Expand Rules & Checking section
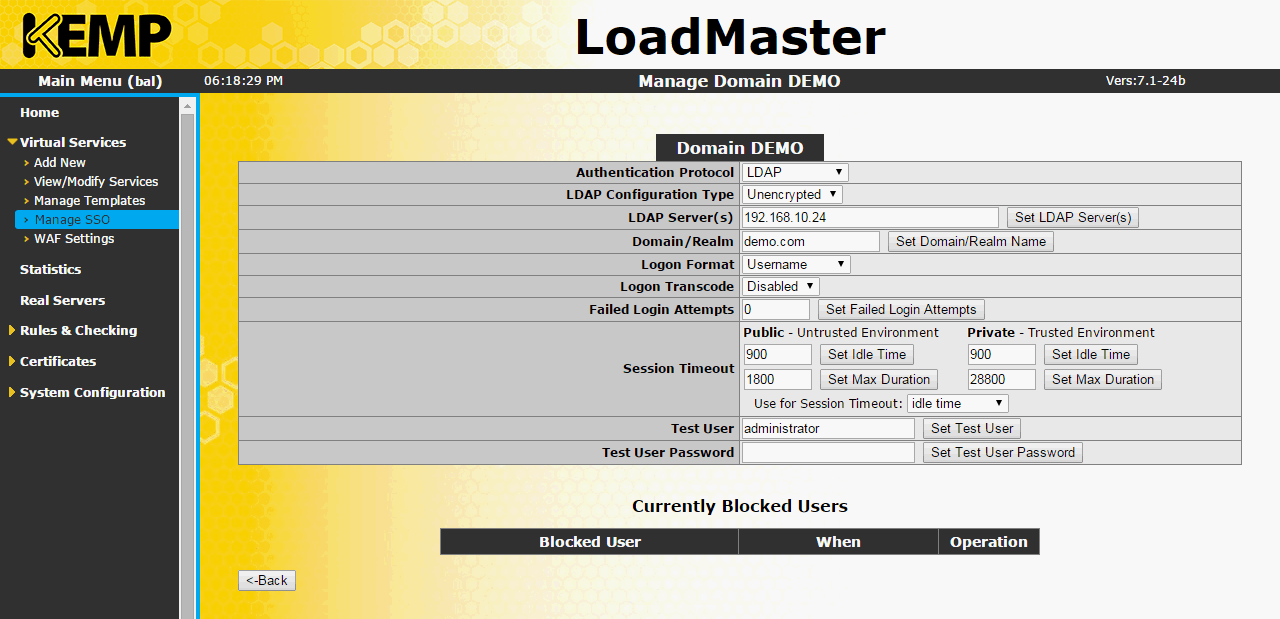Image resolution: width=1280 pixels, height=619 pixels. 78,330
